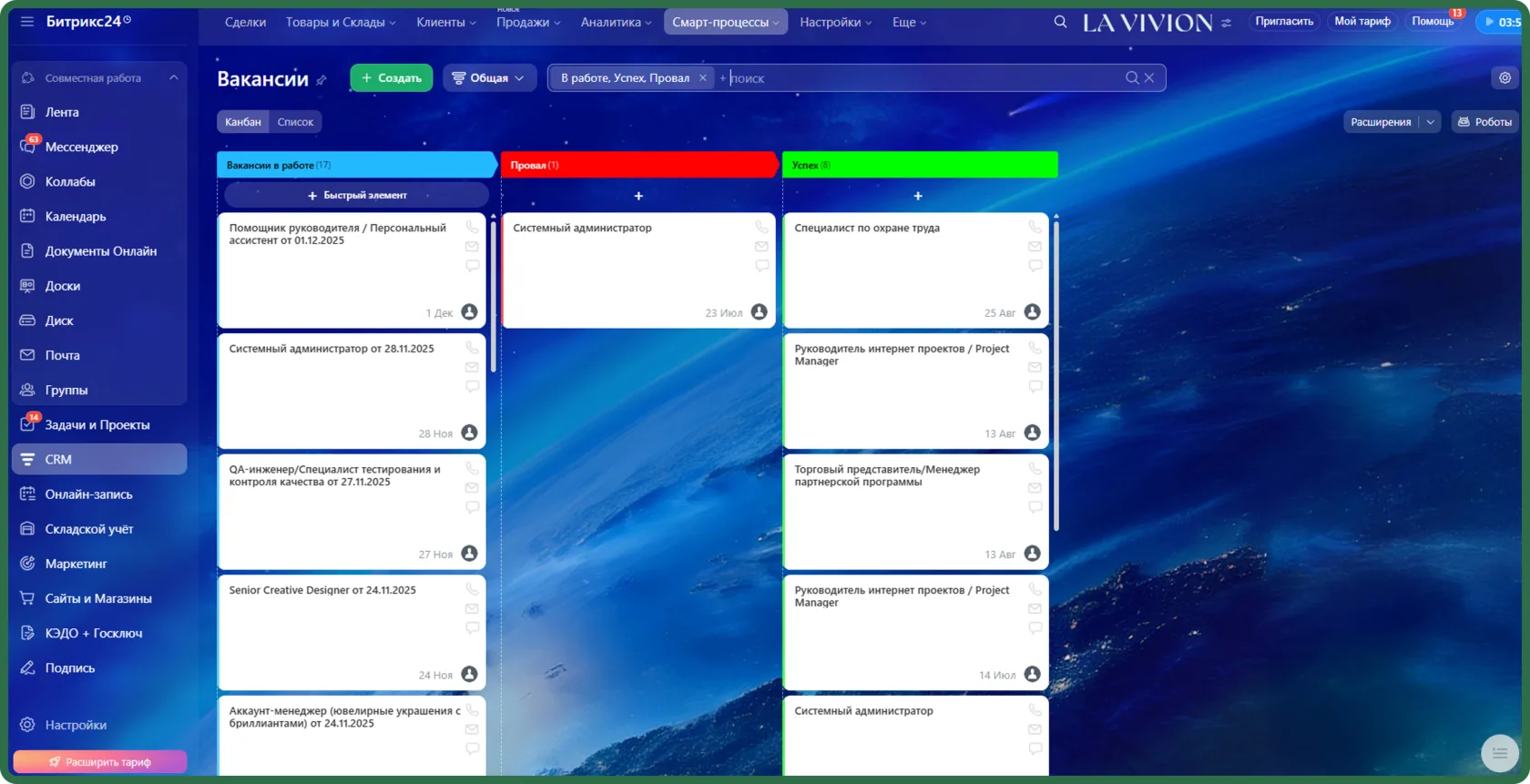The height and width of the screenshot is (784, 1530).
Task: Add item with plus in Провал column
Action: pyautogui.click(x=638, y=196)
